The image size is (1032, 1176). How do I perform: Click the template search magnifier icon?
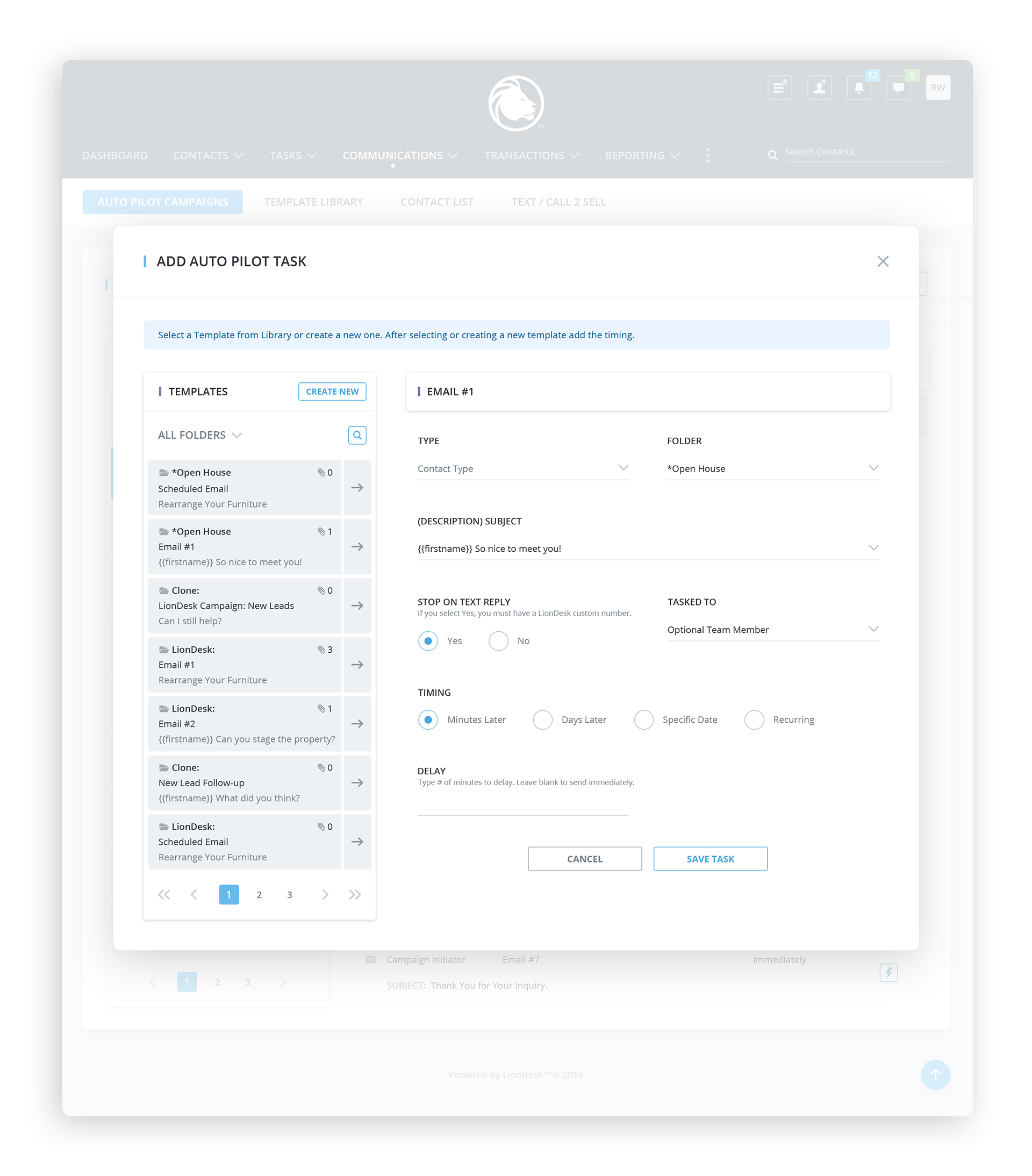point(357,435)
